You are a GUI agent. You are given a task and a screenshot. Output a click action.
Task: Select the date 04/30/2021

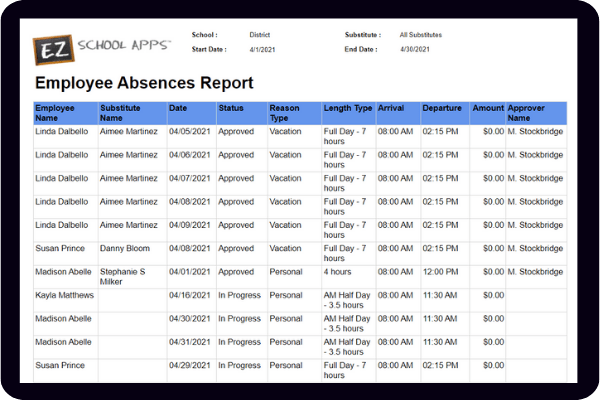coord(190,318)
